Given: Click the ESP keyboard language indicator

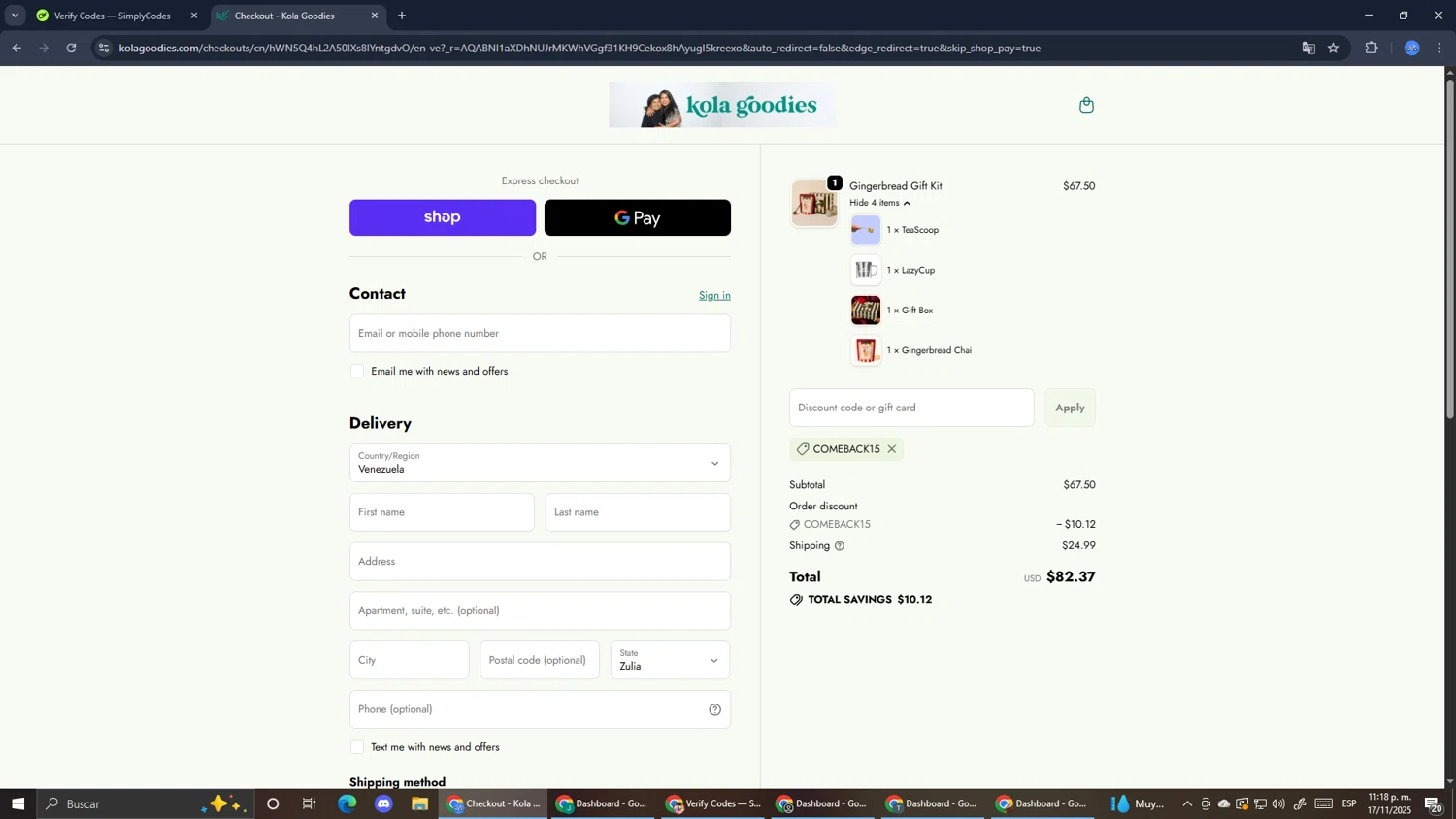Looking at the screenshot, I should pyautogui.click(x=1349, y=803).
